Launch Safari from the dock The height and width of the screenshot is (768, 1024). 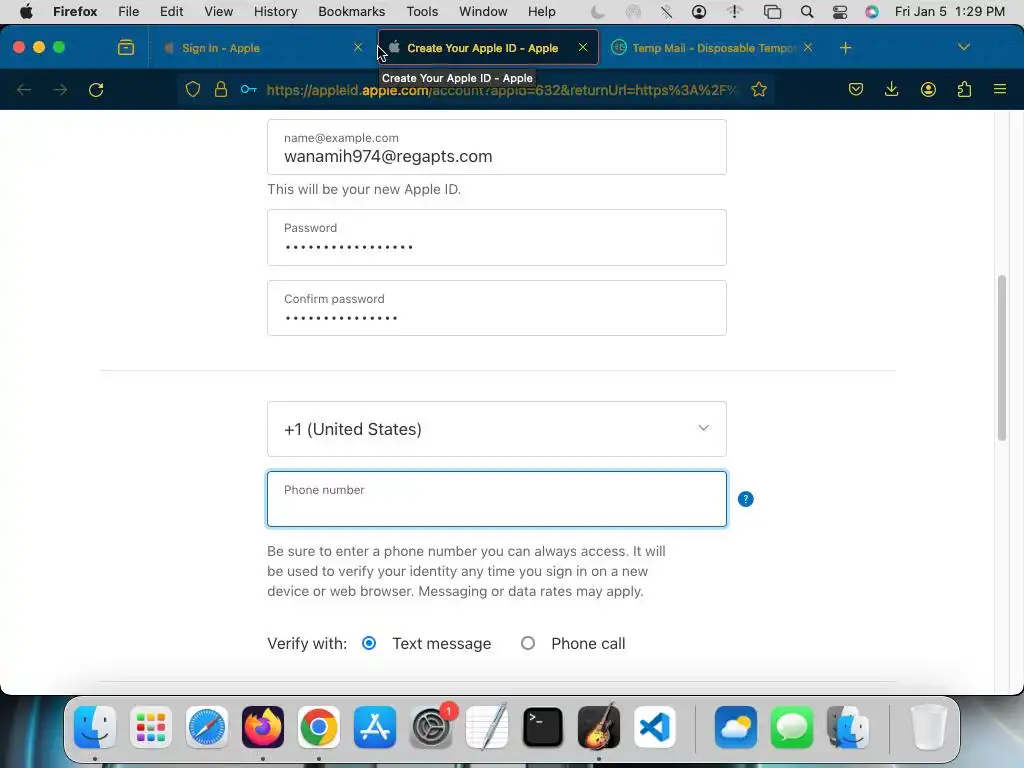pyautogui.click(x=207, y=727)
